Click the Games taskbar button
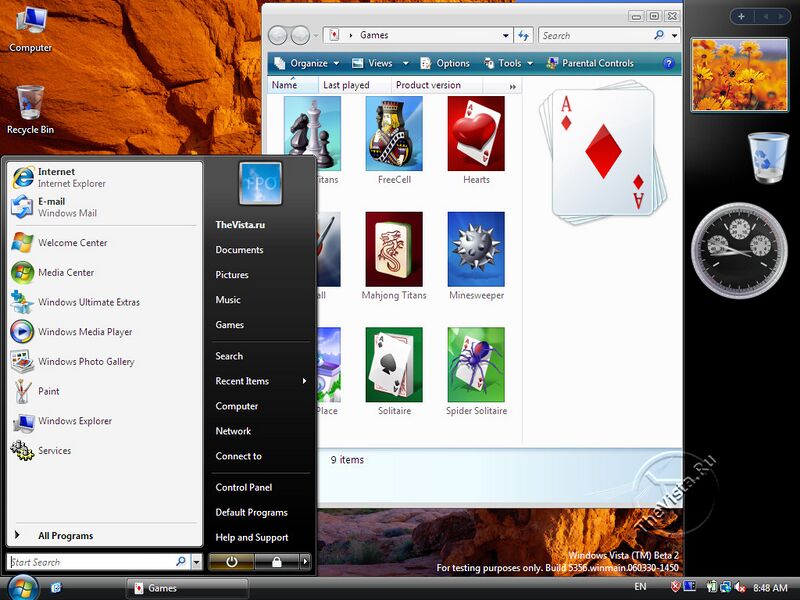This screenshot has width=800, height=600. tap(187, 588)
